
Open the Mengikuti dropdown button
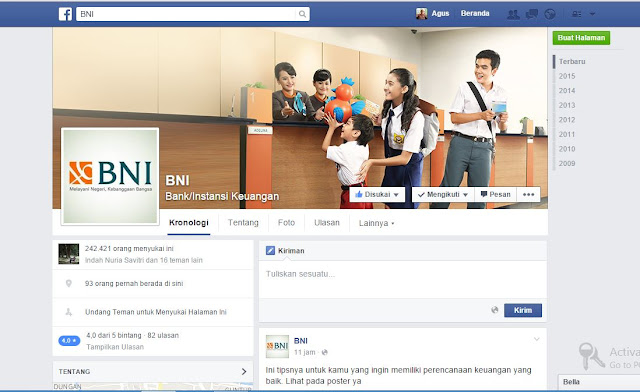tap(443, 194)
